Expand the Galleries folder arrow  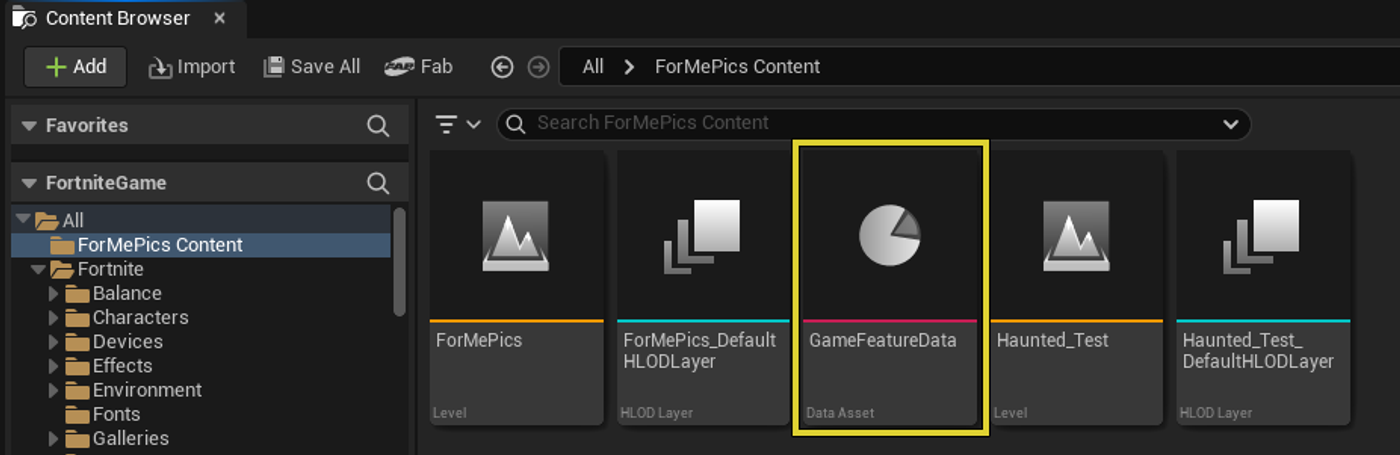54,439
